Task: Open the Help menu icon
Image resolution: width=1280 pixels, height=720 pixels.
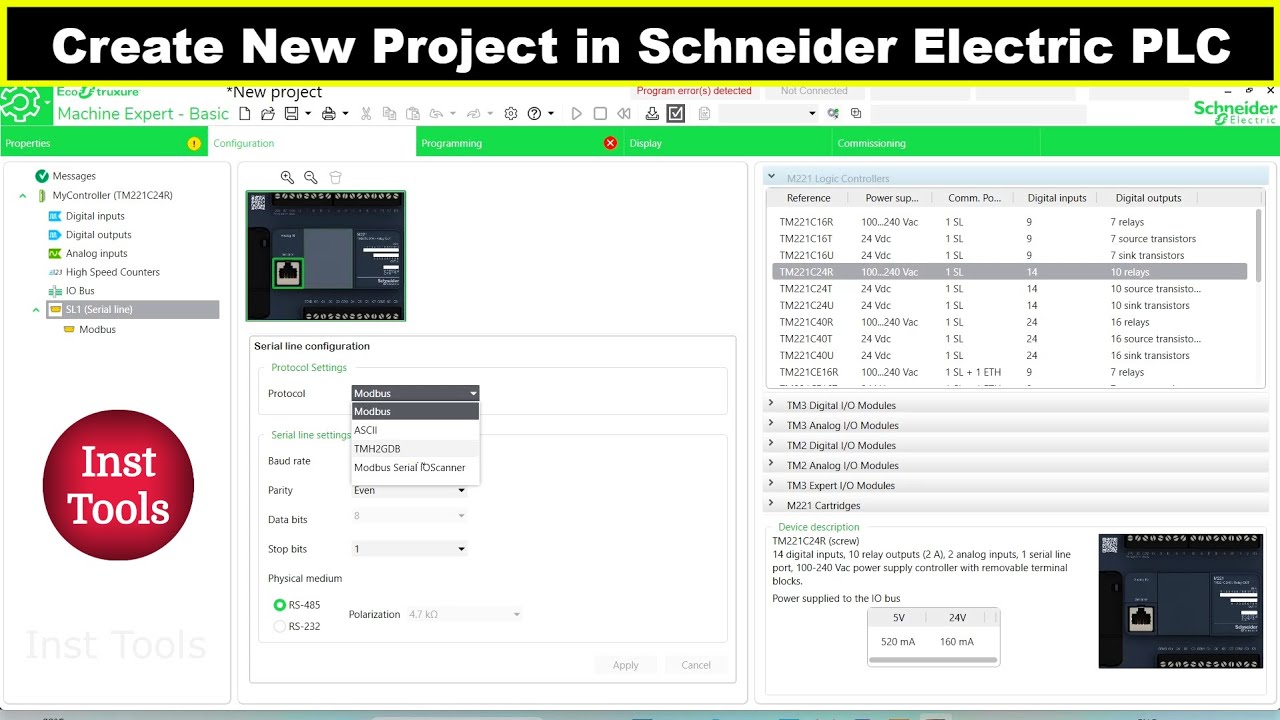Action: pos(534,114)
